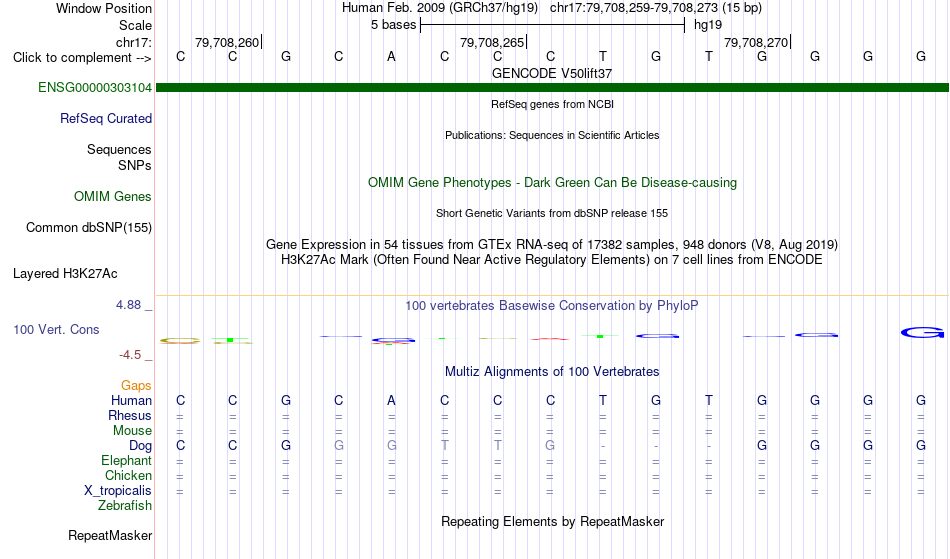Click the Zebrafish species label

(x=125, y=506)
